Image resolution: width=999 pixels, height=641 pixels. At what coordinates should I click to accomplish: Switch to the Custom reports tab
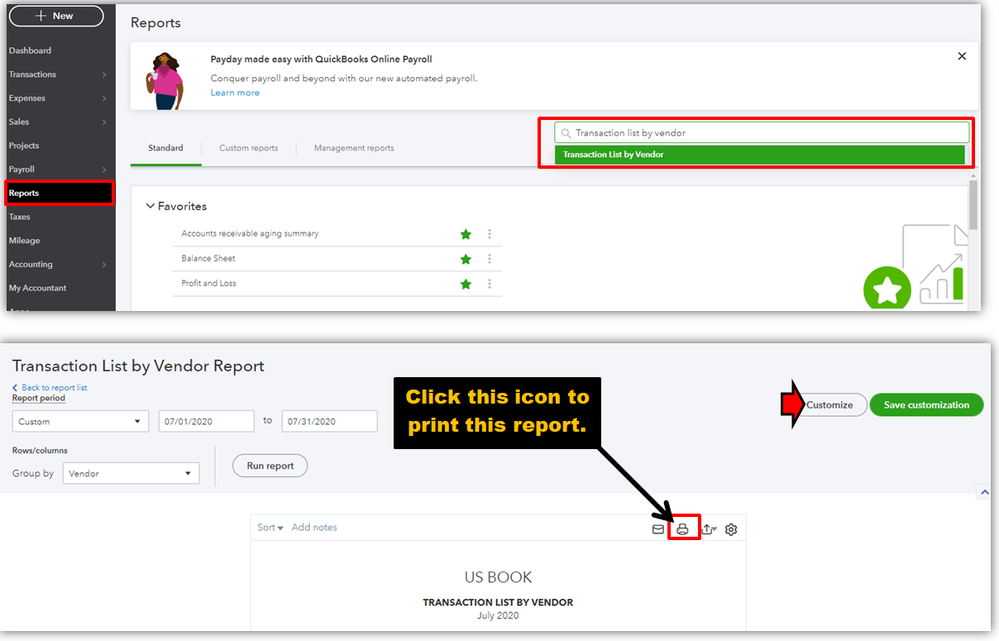tap(248, 148)
